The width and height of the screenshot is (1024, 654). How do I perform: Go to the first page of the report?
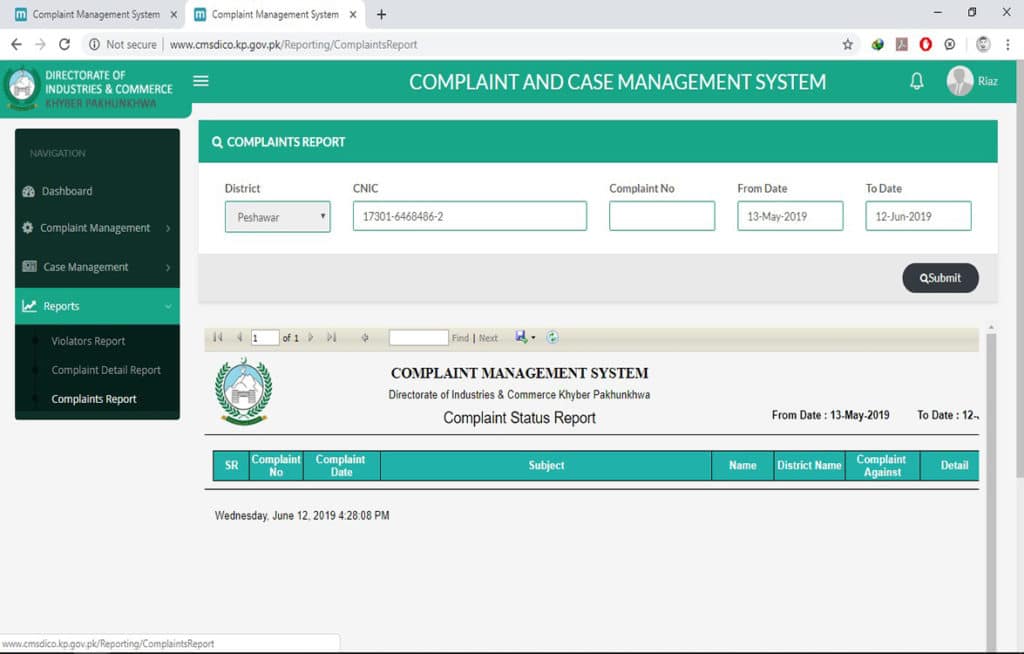point(218,337)
